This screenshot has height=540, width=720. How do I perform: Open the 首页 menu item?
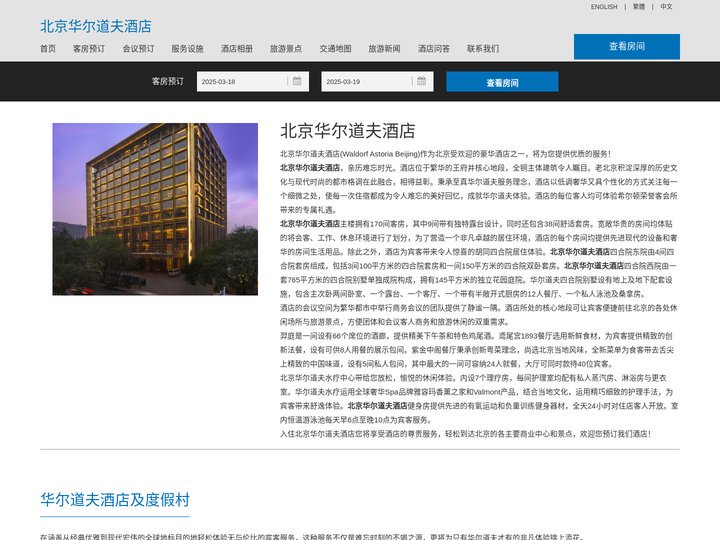[48, 49]
